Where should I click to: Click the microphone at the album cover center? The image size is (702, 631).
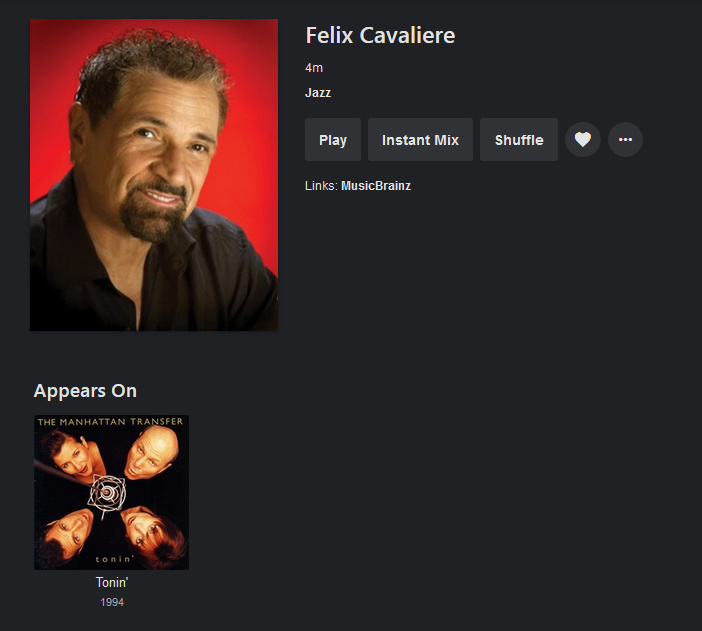[107, 494]
